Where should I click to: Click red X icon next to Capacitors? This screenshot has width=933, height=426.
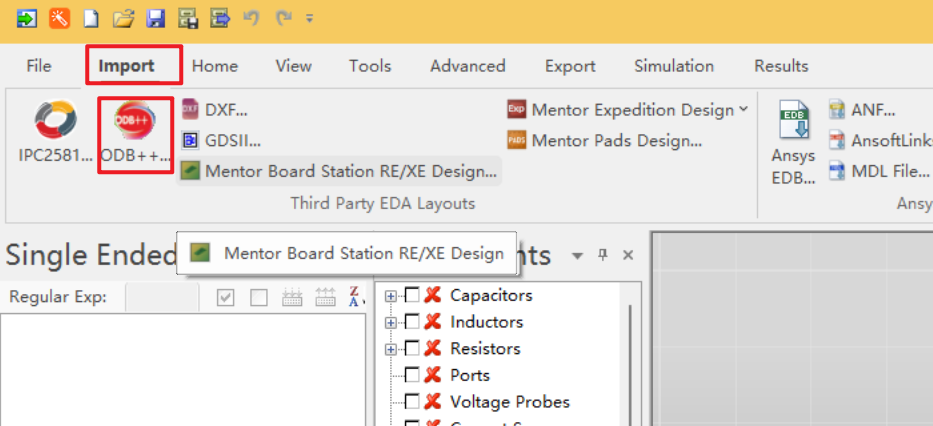point(433,295)
